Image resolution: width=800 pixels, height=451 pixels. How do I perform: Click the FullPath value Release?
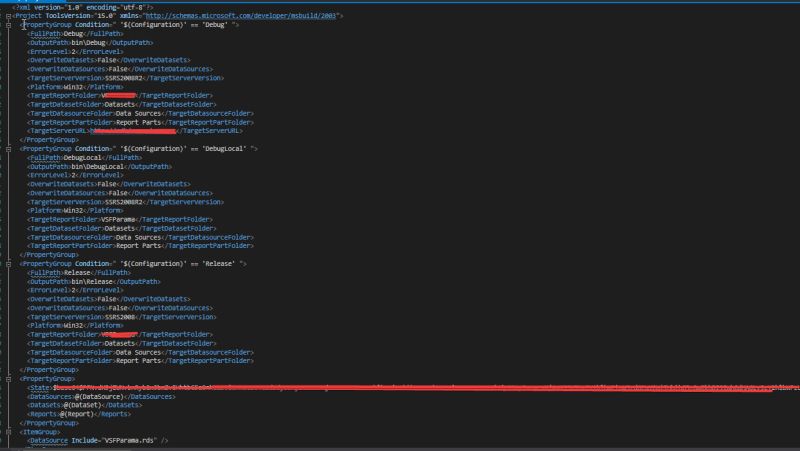(77, 272)
